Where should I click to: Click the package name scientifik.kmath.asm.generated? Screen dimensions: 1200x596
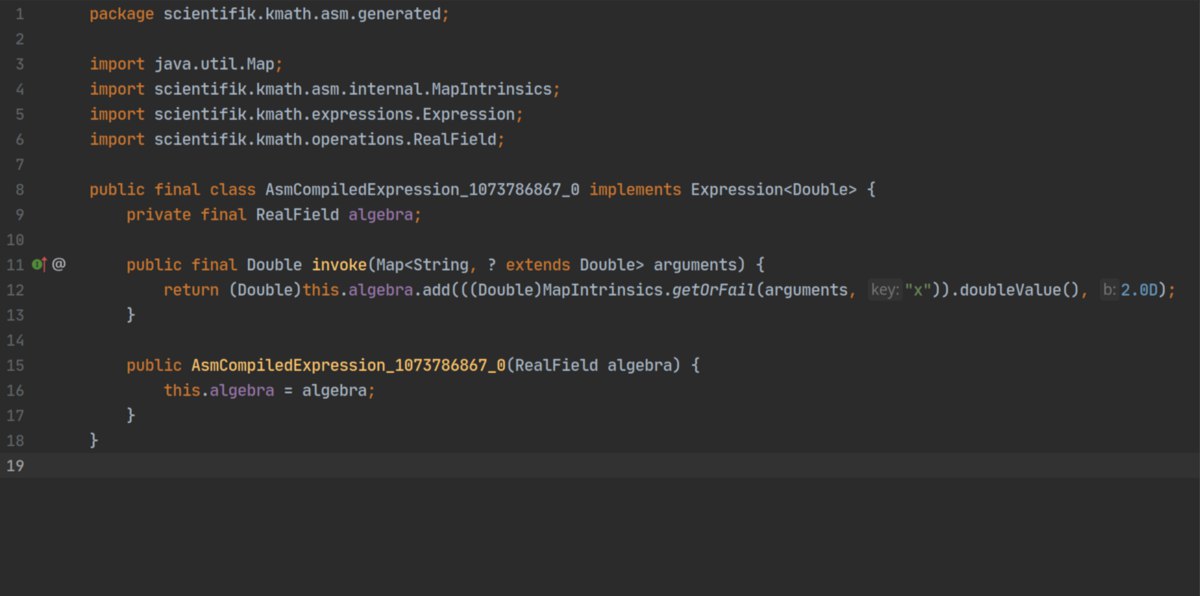click(x=302, y=15)
